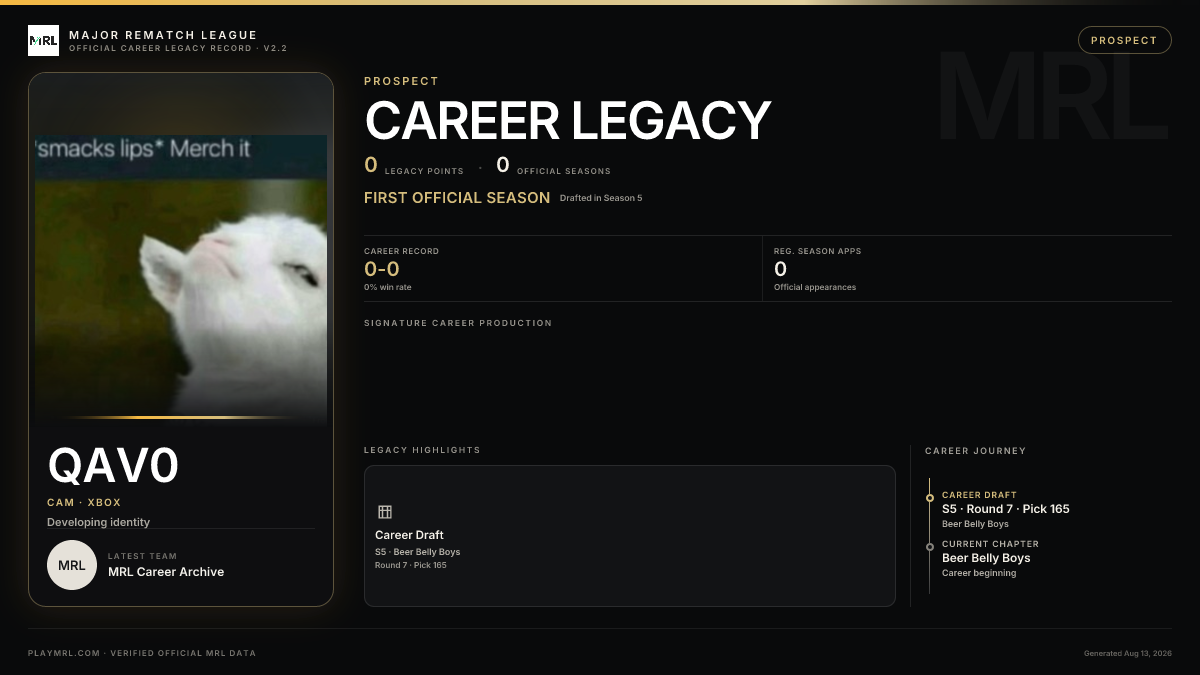The height and width of the screenshot is (675, 1200).
Task: Select the Current Chapter timeline marker
Action: [x=930, y=547]
